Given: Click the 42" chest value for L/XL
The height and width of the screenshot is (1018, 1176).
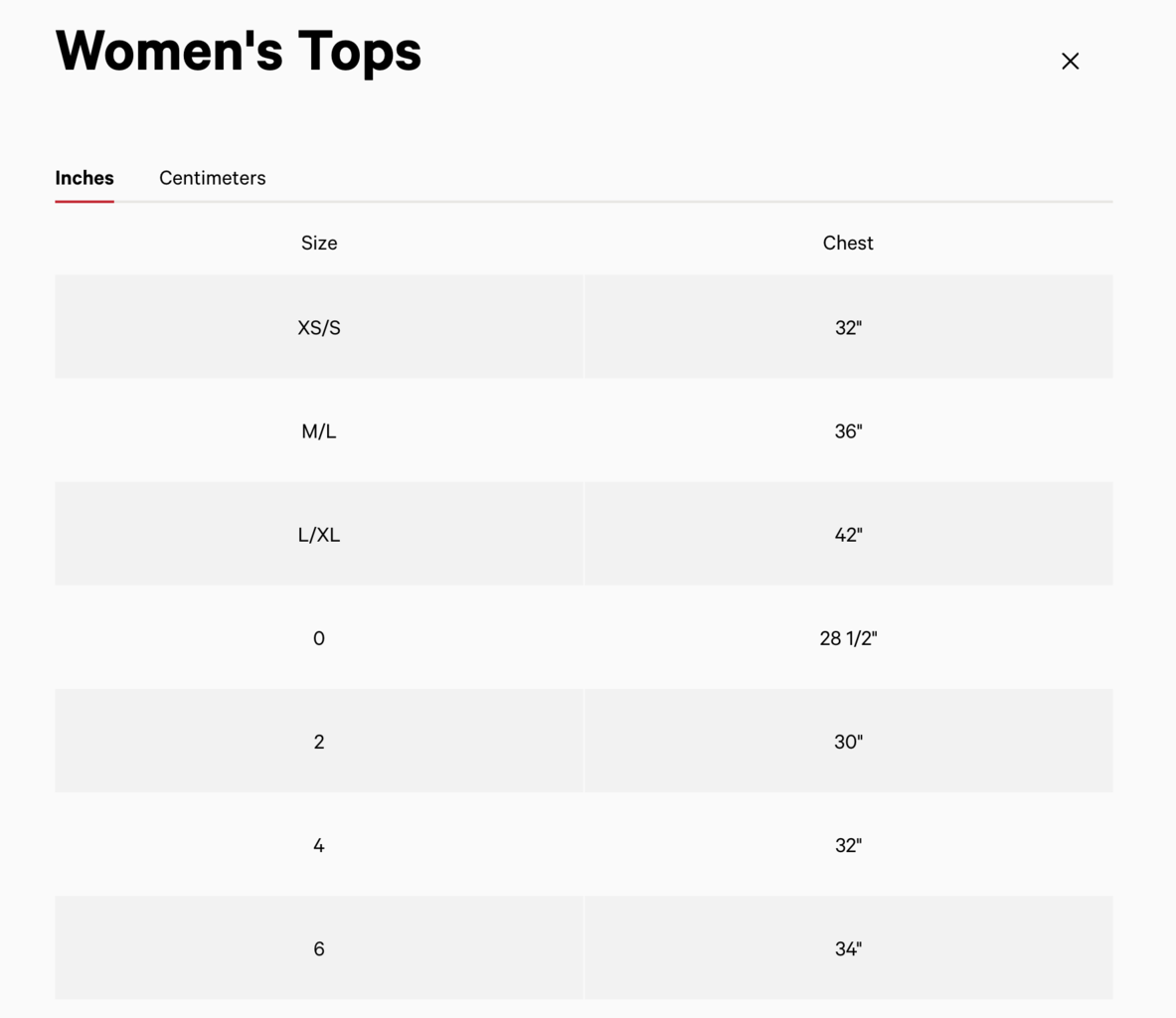Looking at the screenshot, I should pos(847,534).
